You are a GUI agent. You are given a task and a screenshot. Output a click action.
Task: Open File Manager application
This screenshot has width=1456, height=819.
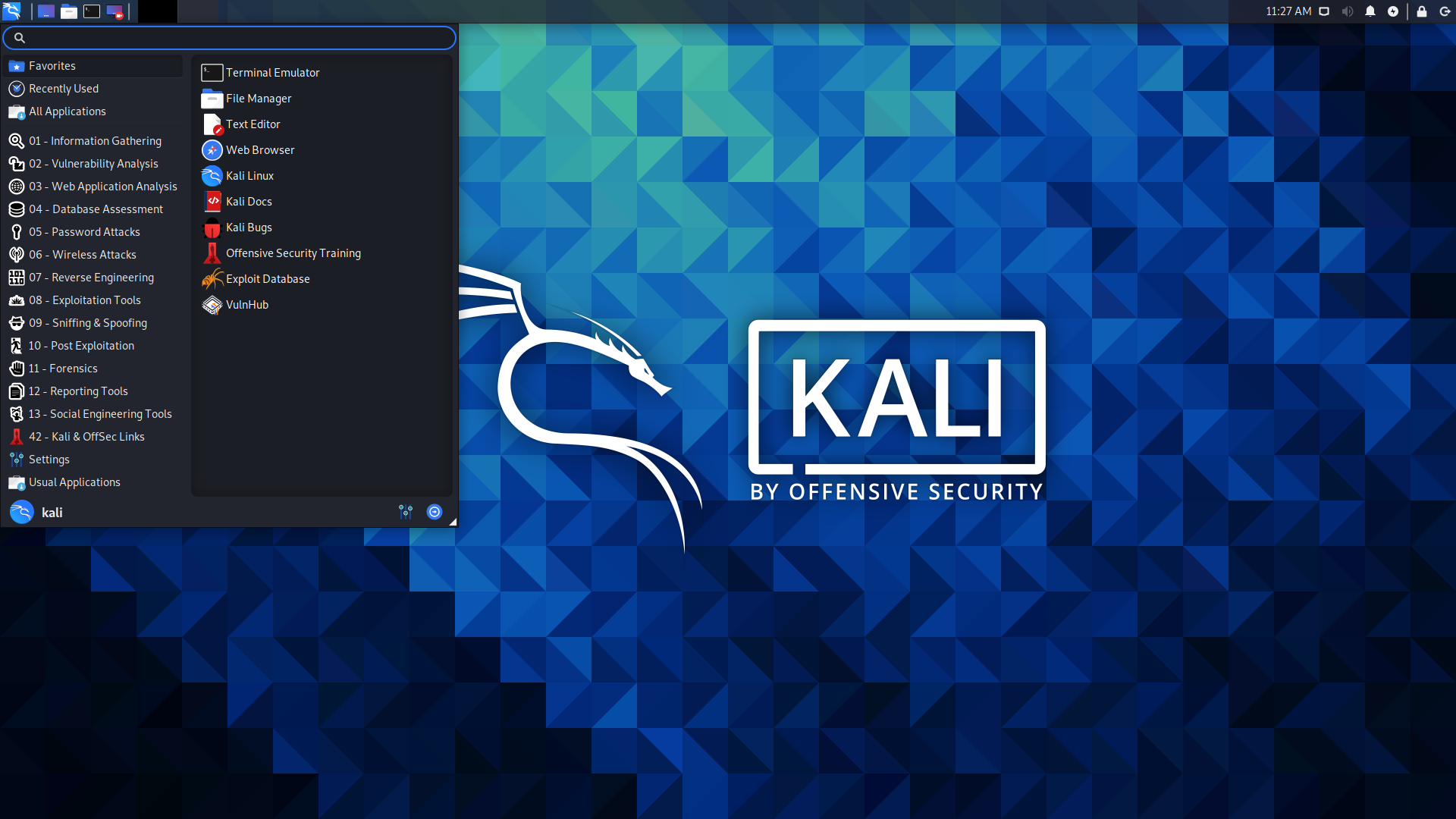258,98
